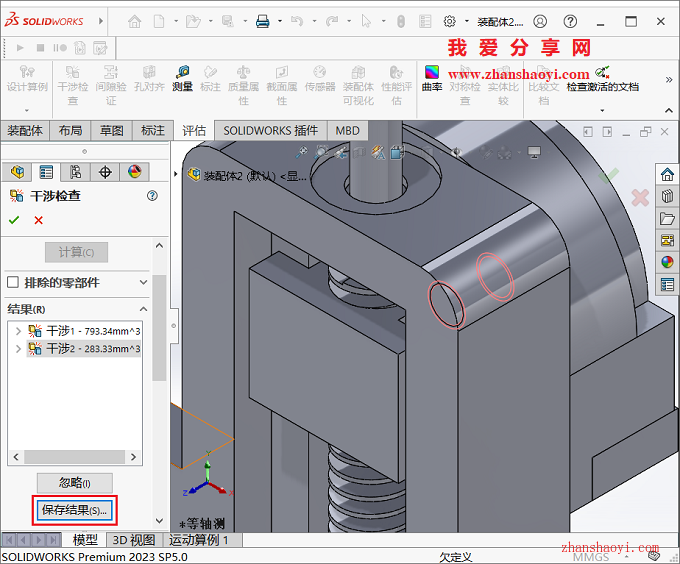This screenshot has width=680, height=564.
Task: Click the results list horizontal scrollbar right arrow
Action: [x=133, y=457]
